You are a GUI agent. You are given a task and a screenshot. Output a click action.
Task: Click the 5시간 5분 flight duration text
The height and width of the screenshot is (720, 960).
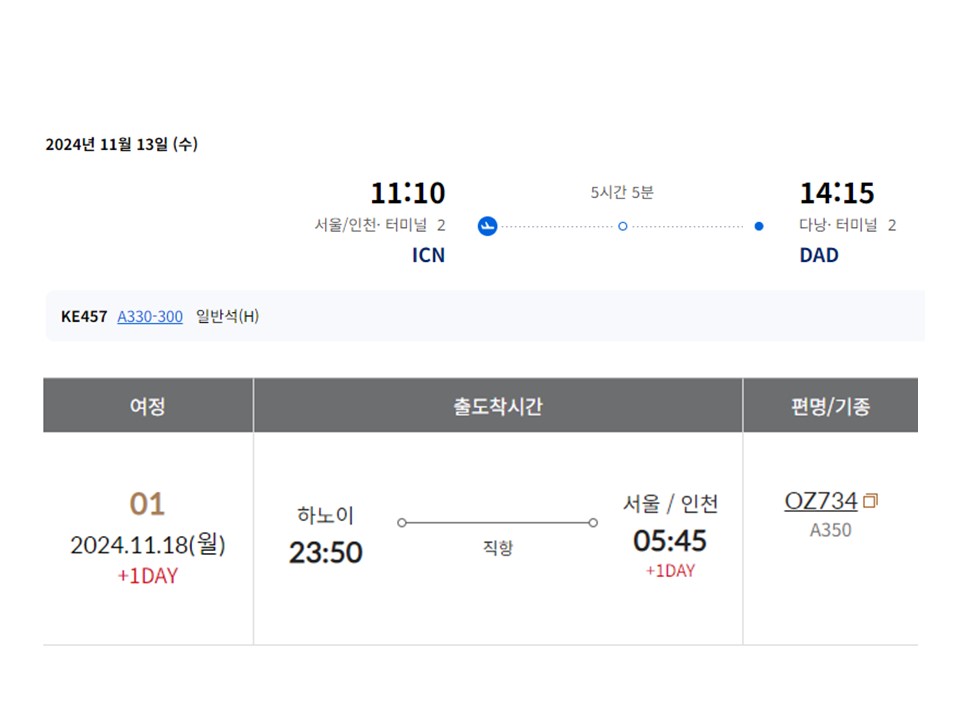point(622,193)
